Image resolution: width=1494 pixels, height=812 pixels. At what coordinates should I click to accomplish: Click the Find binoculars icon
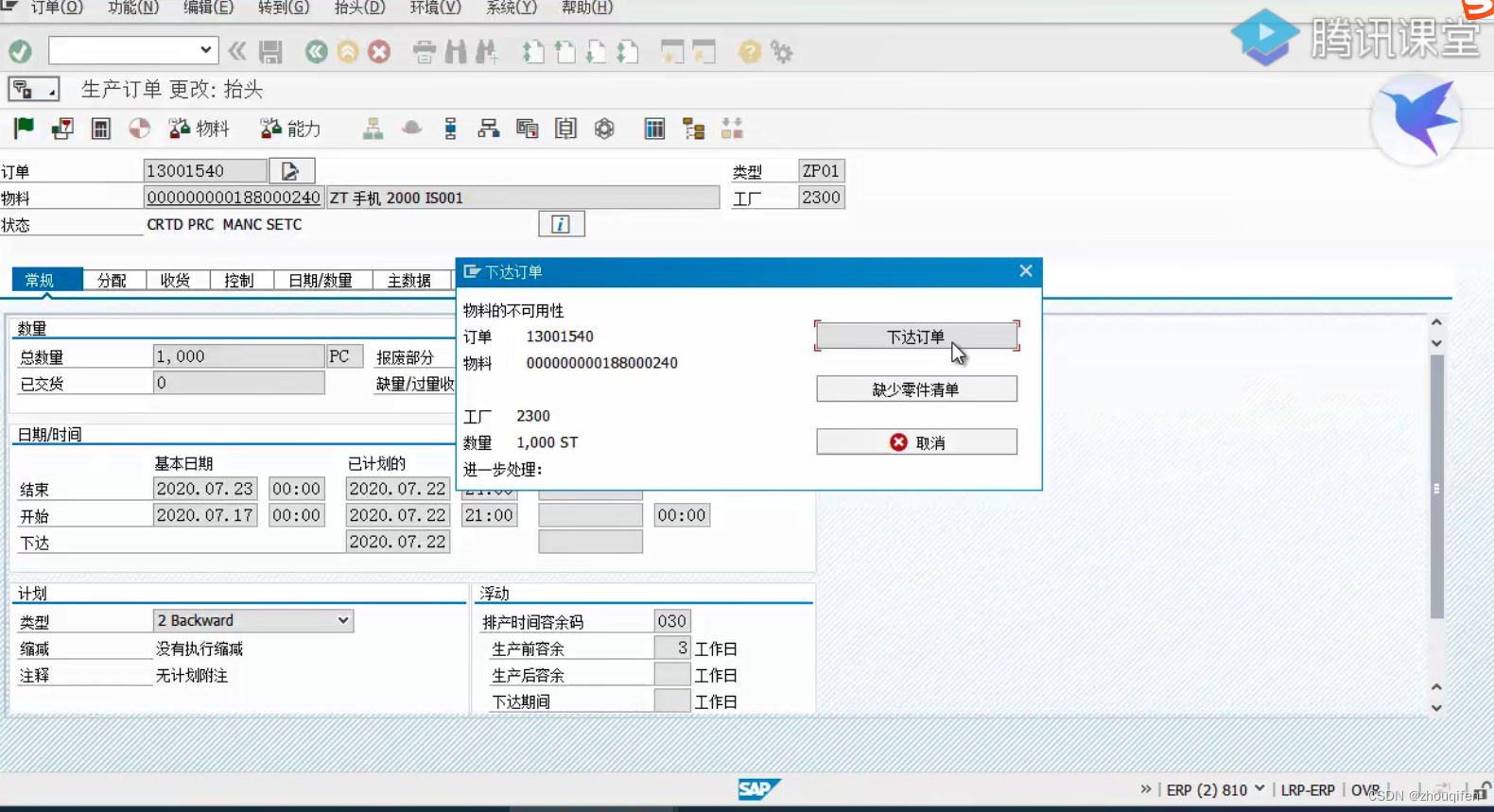tap(456, 51)
